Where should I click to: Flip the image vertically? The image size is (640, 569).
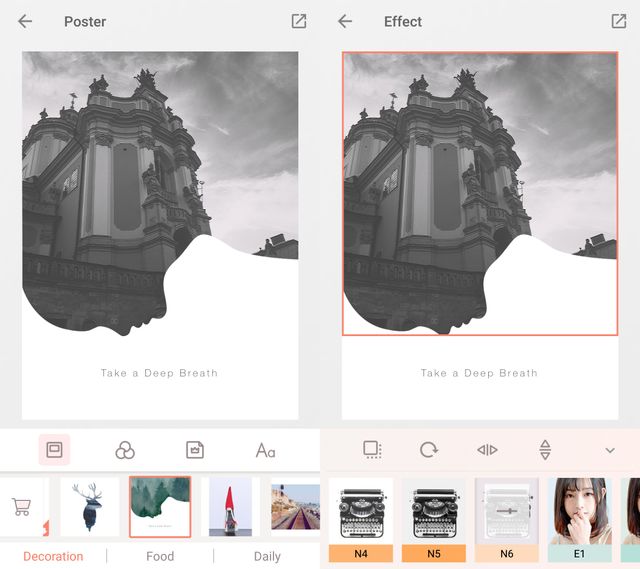click(545, 450)
